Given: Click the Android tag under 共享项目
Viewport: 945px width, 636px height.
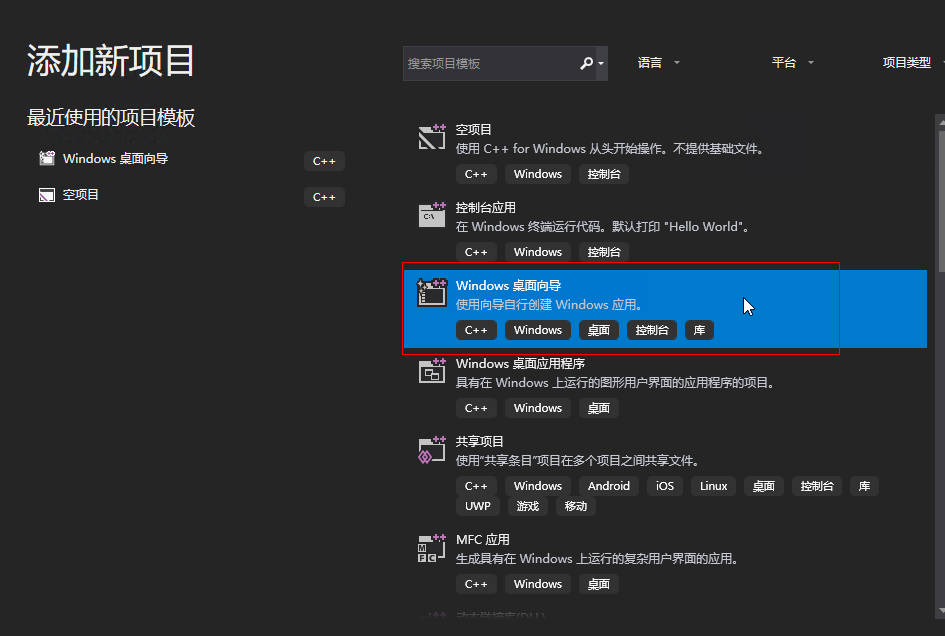Looking at the screenshot, I should (609, 486).
